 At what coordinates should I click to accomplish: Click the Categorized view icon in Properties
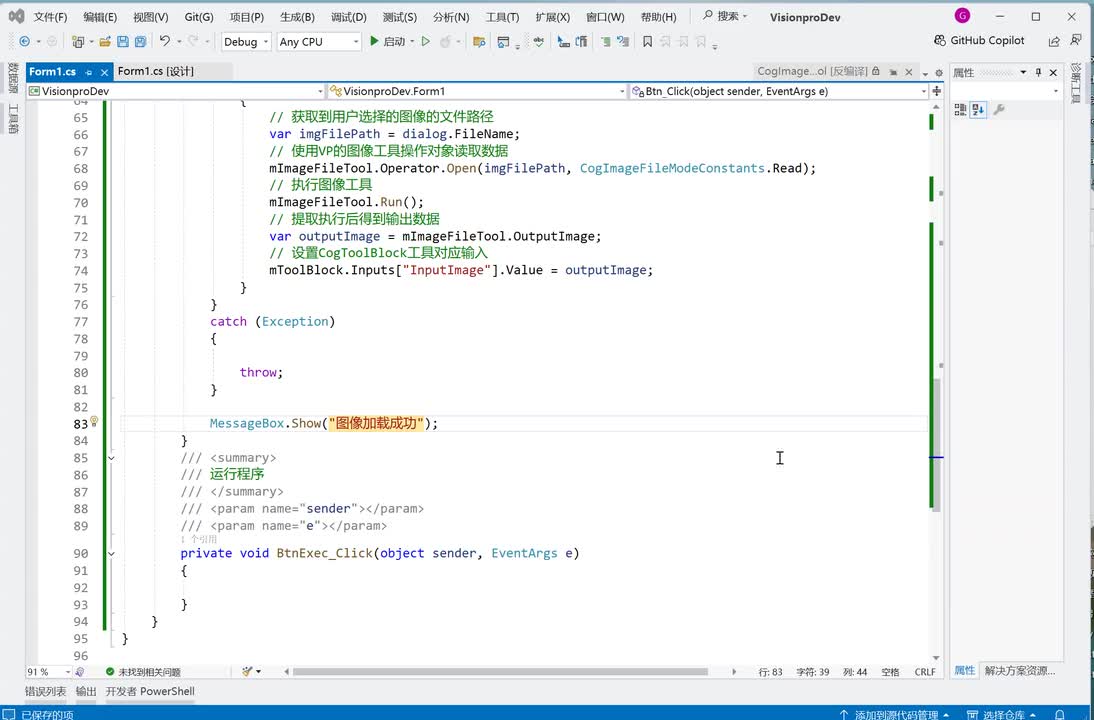960,110
